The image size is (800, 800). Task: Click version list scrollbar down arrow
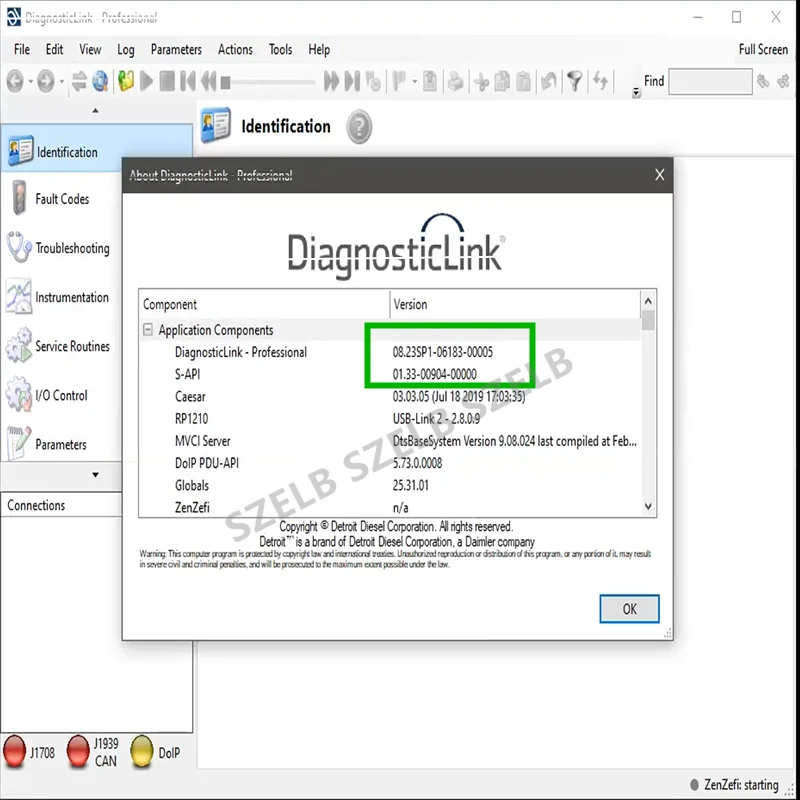pos(648,507)
